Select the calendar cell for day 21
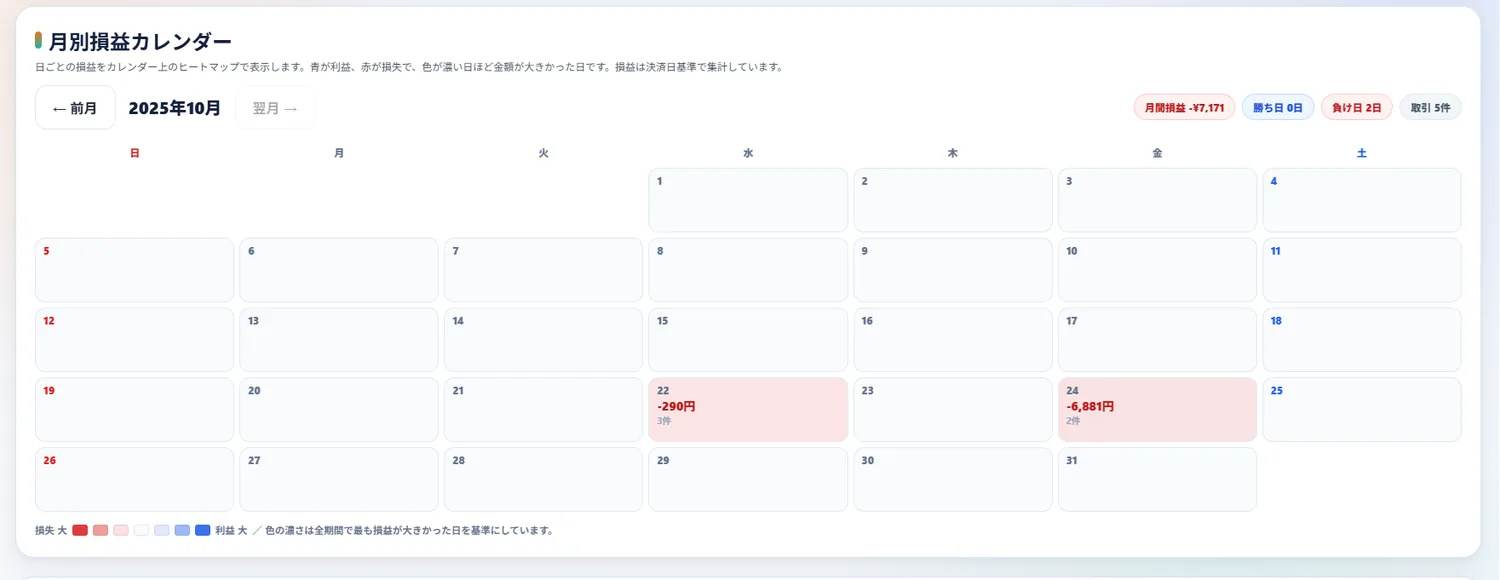1500x580 pixels. point(543,410)
